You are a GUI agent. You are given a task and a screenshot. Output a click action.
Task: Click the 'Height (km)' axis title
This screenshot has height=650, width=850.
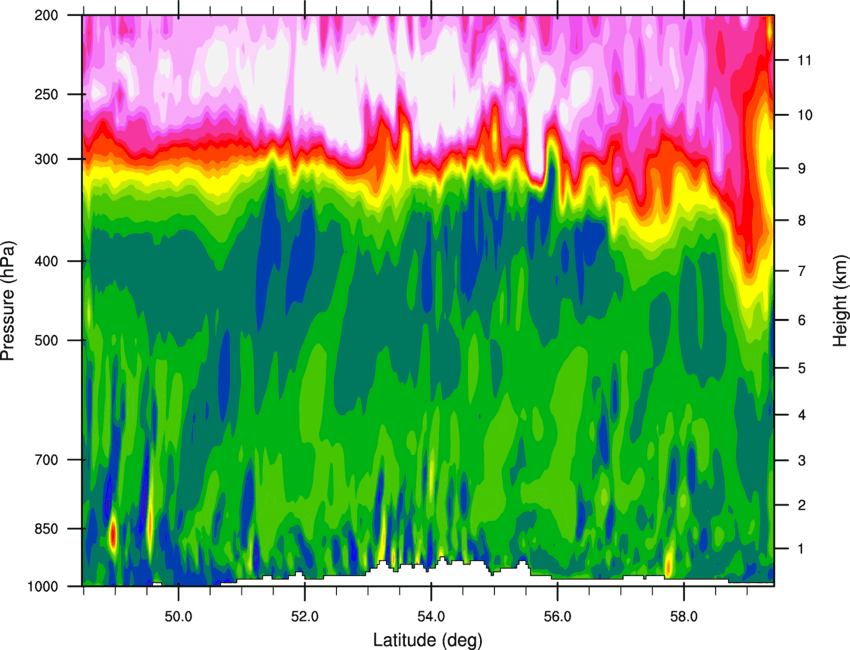840,303
